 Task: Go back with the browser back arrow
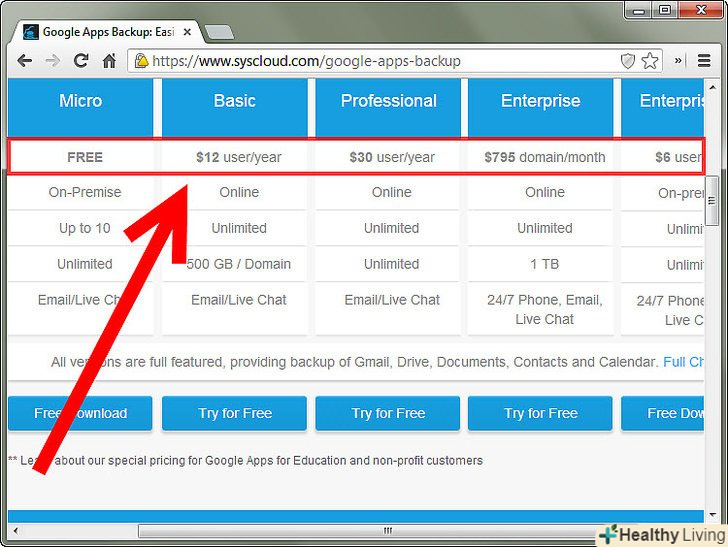tap(25, 61)
